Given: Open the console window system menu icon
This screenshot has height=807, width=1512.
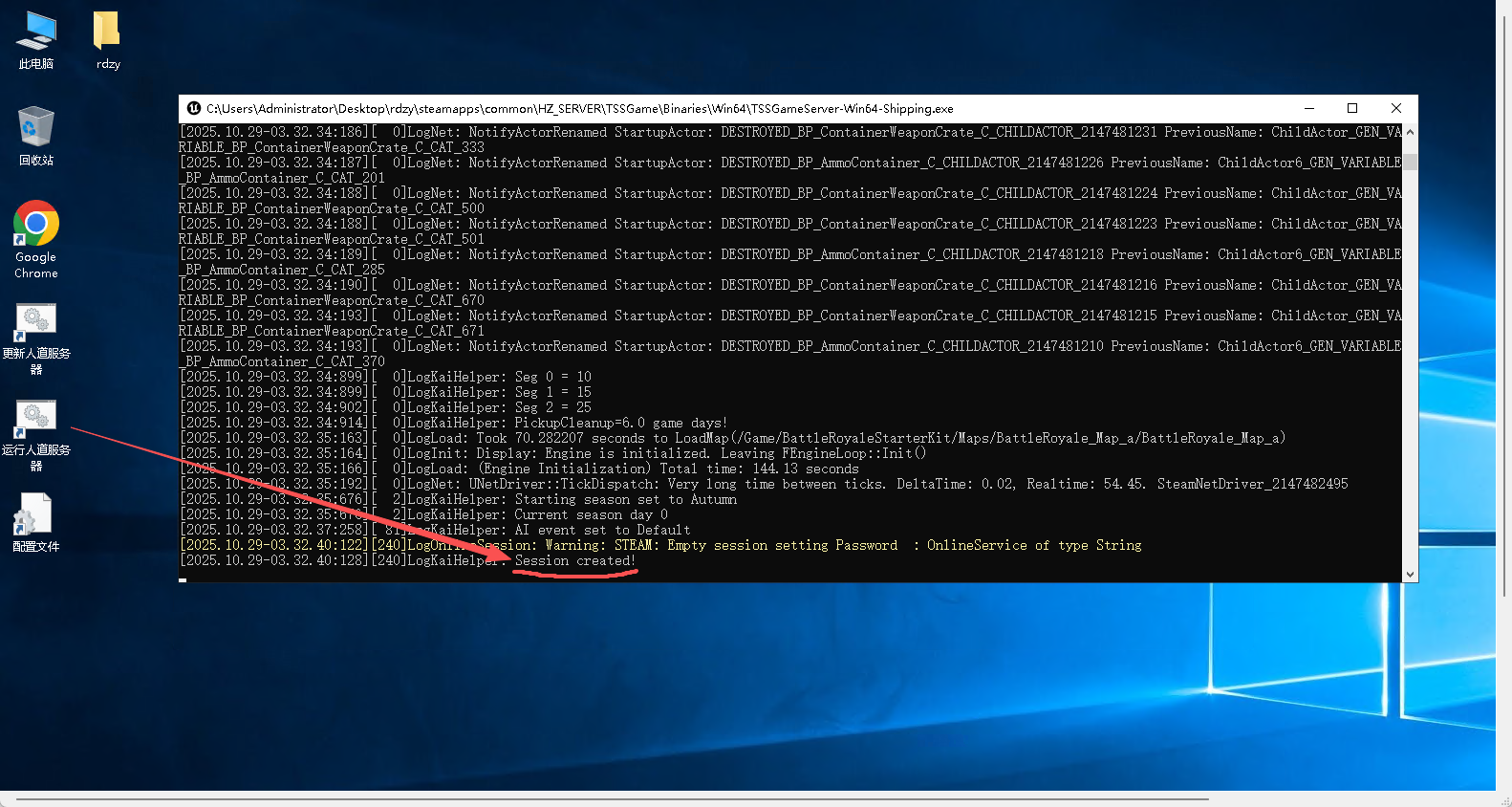Looking at the screenshot, I should 194,109.
